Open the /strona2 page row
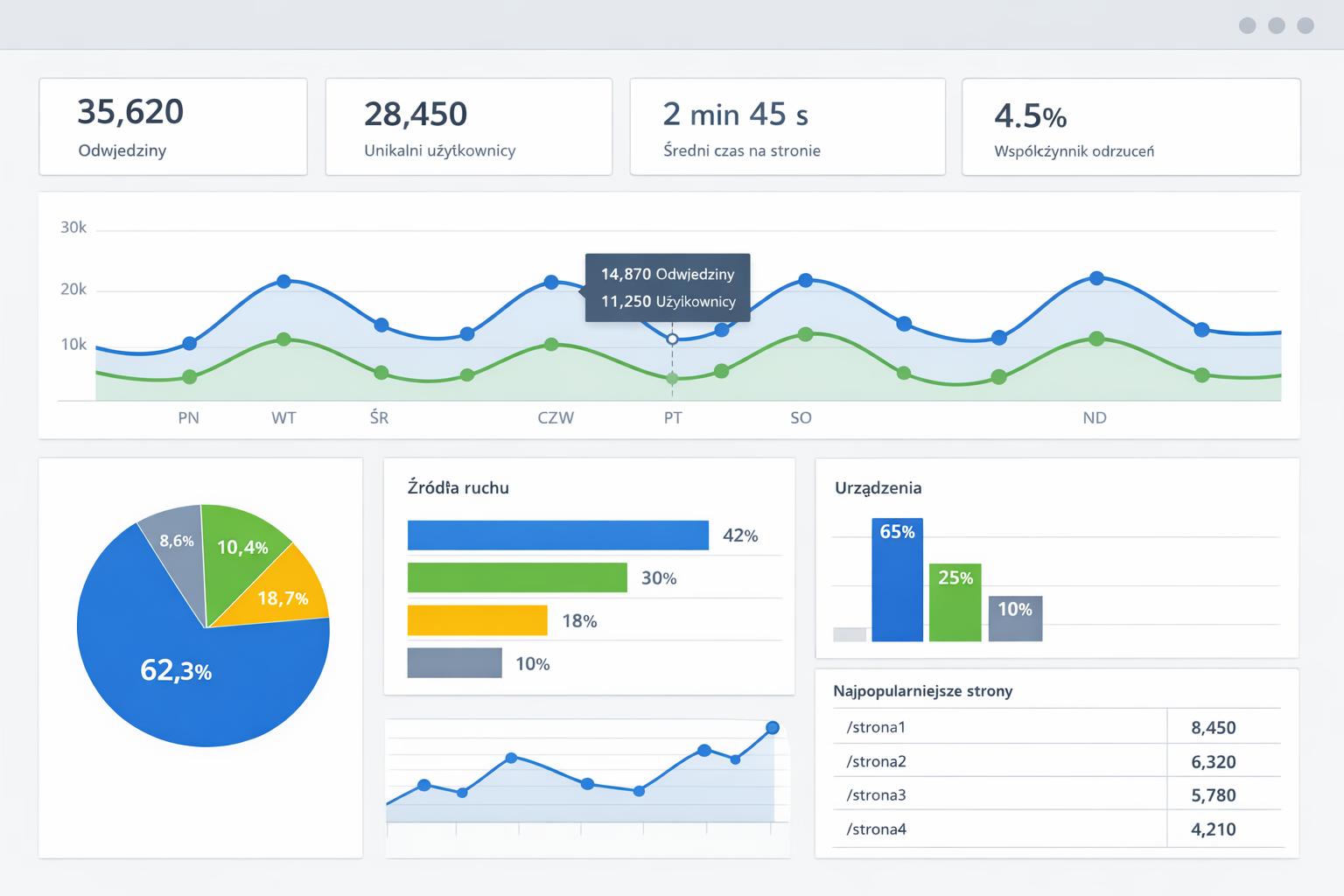 click(1057, 761)
